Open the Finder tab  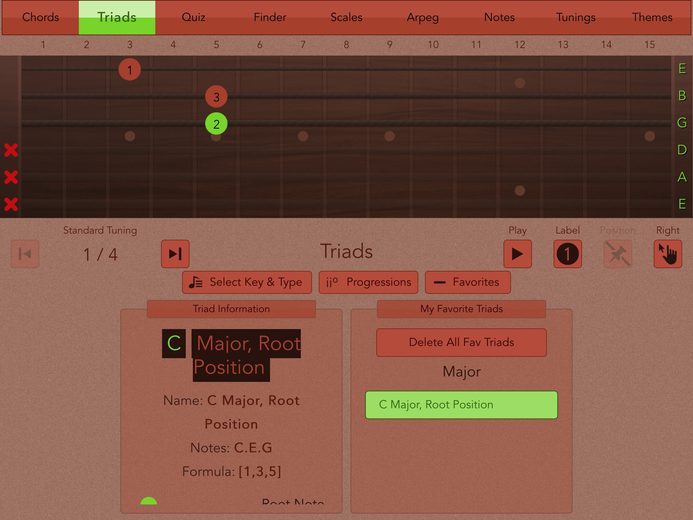(270, 17)
